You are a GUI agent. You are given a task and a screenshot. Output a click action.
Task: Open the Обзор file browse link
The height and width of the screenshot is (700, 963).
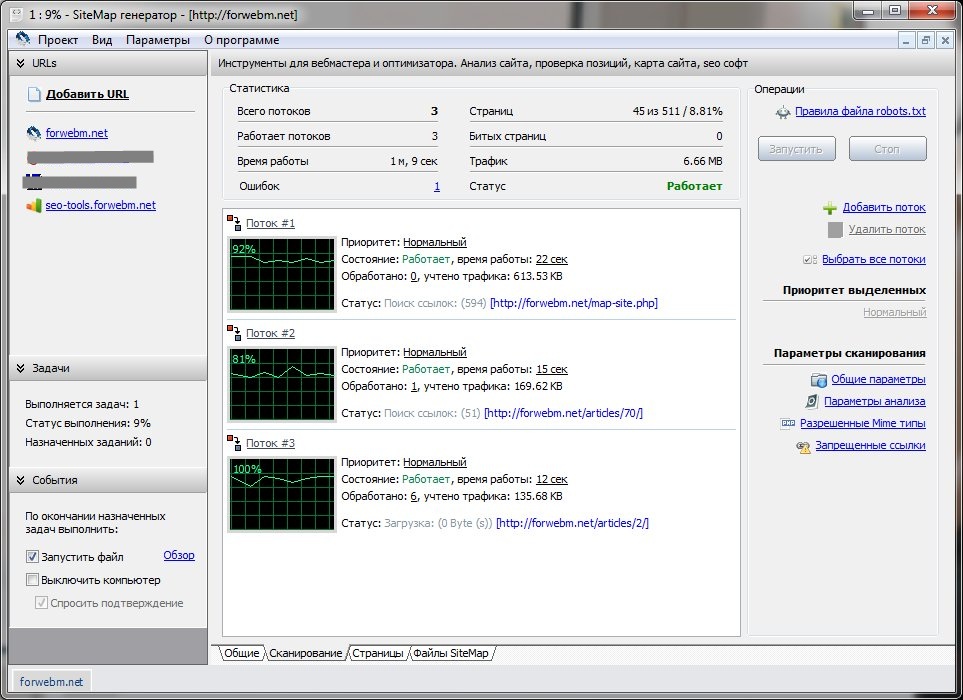click(179, 556)
